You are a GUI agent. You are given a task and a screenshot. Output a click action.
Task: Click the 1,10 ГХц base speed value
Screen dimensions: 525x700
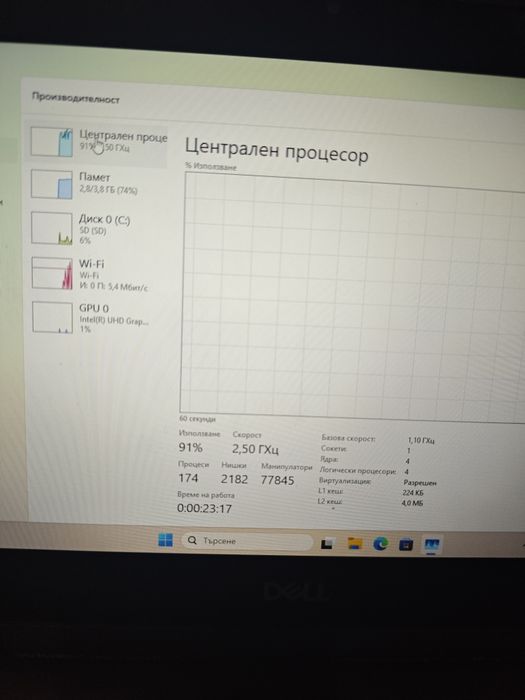point(421,440)
